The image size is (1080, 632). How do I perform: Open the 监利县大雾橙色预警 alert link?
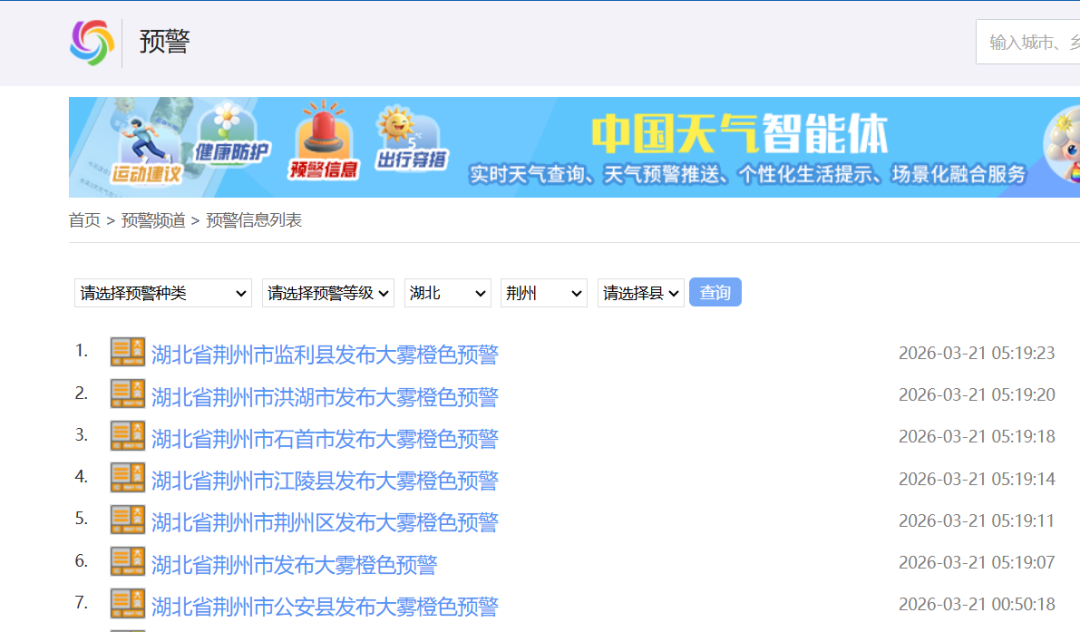tap(326, 352)
